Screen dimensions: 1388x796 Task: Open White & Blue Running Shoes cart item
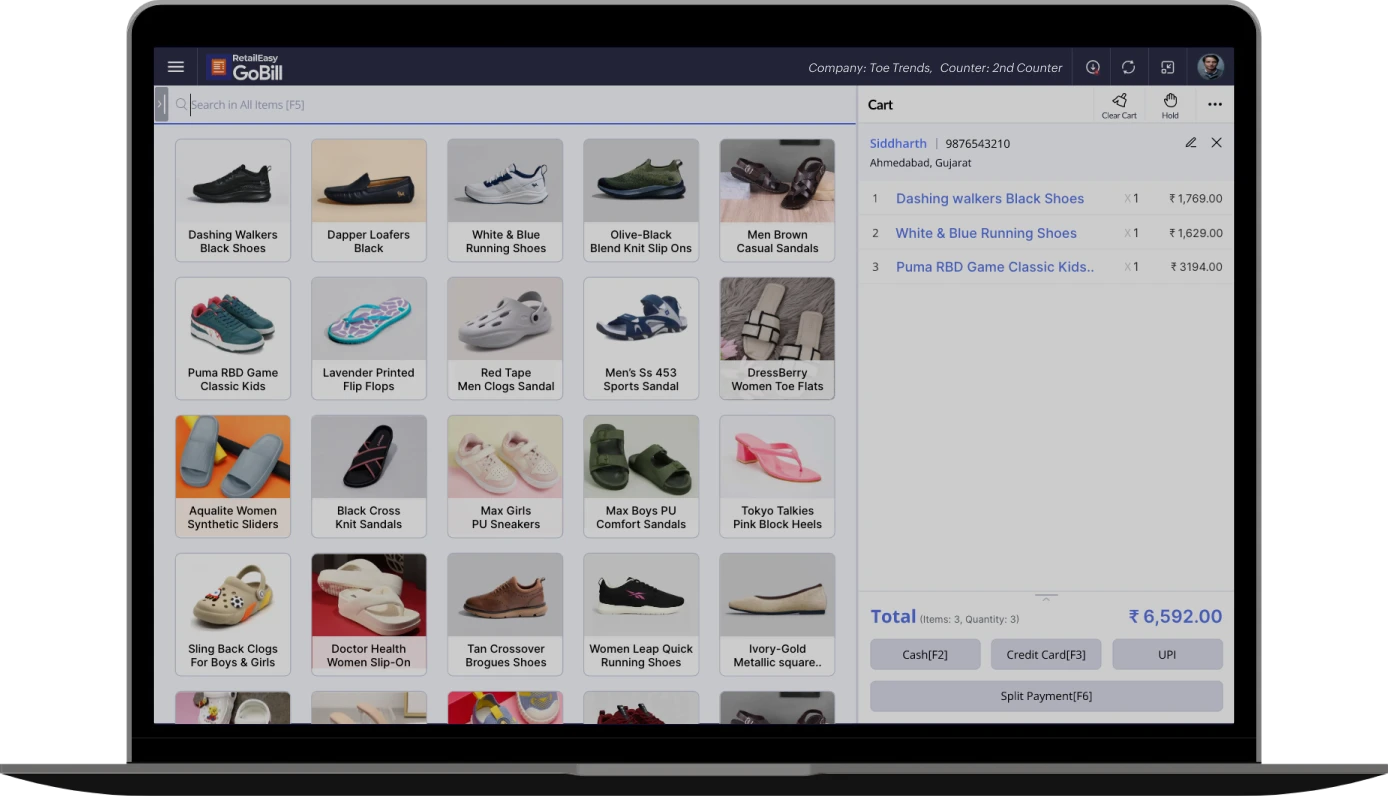coord(986,233)
